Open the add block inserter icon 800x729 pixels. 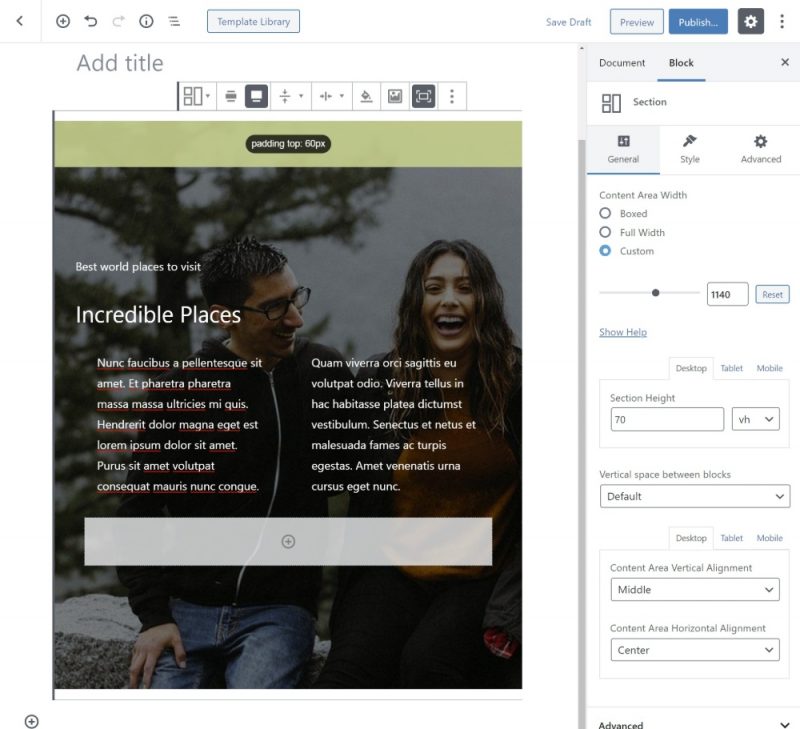(63, 21)
